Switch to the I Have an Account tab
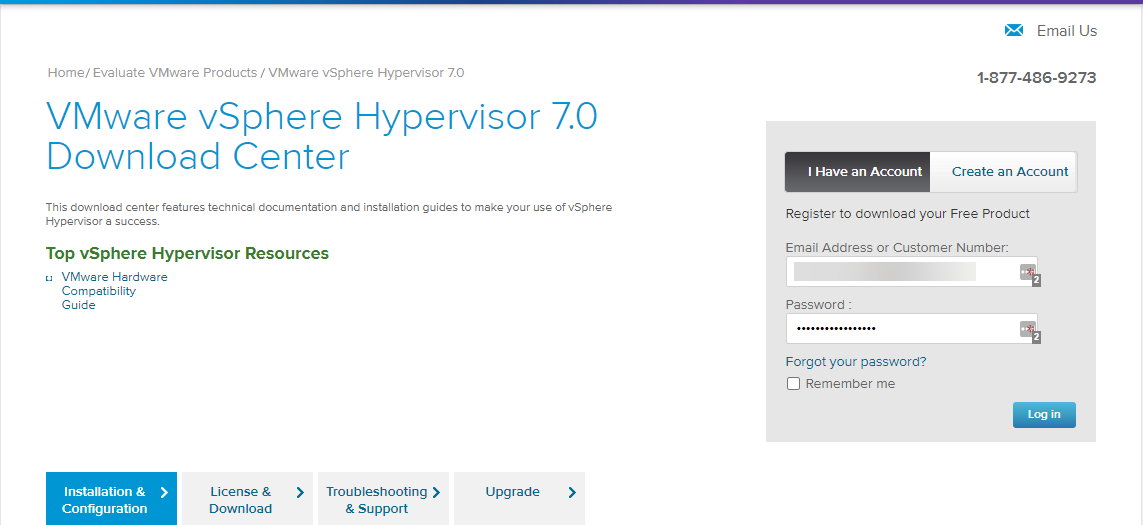Image resolution: width=1143 pixels, height=525 pixels. coord(857,172)
